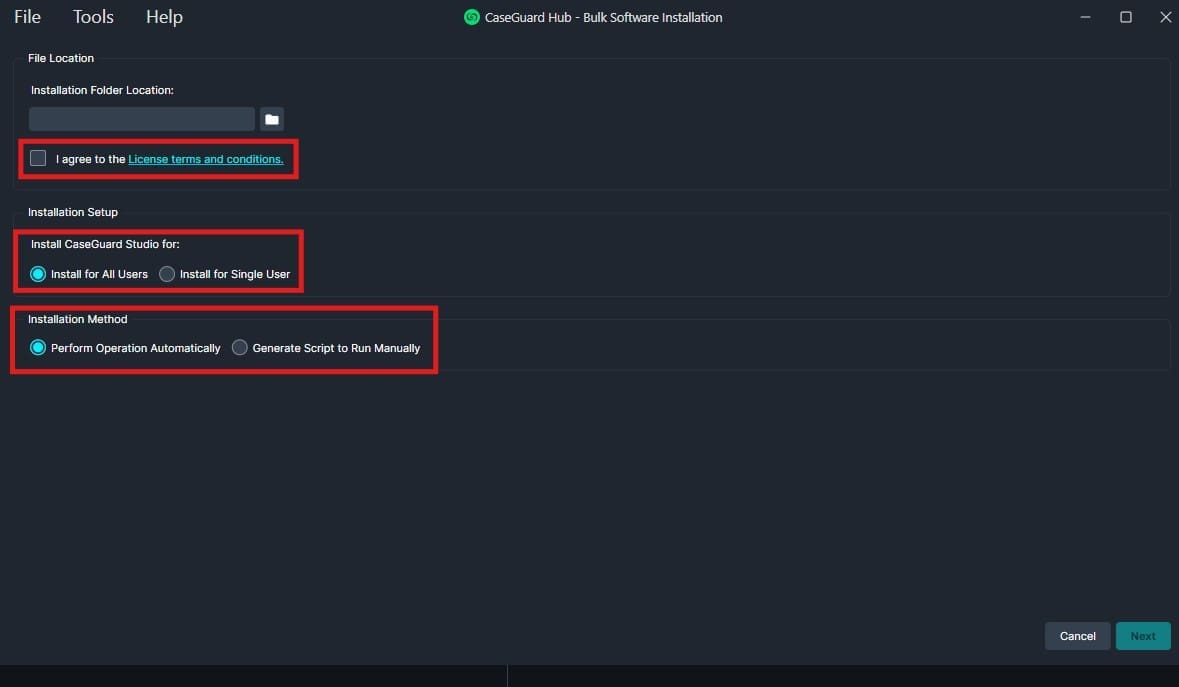Close the Bulk Software Installation window

click(1165, 17)
